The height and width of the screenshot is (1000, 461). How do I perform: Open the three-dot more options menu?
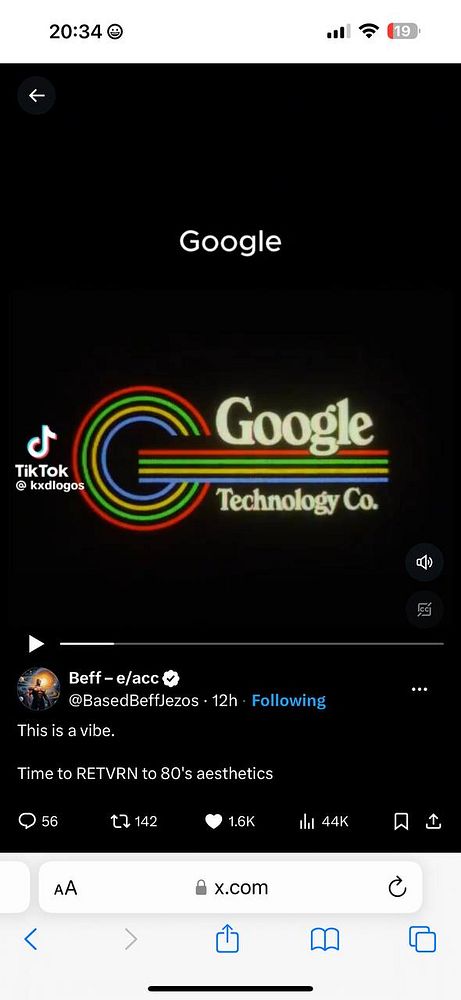pos(420,689)
